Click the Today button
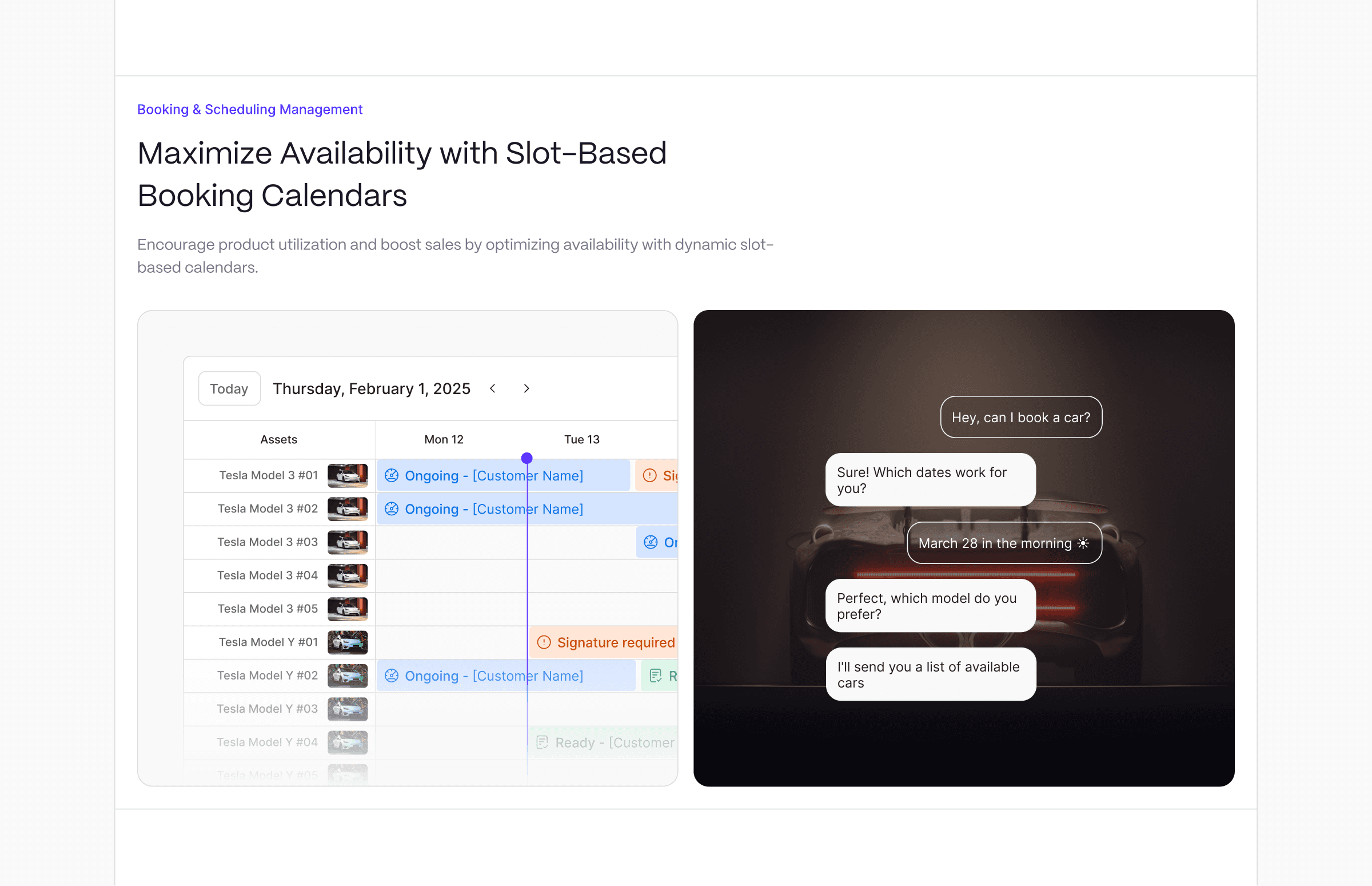1372x886 pixels. point(229,389)
